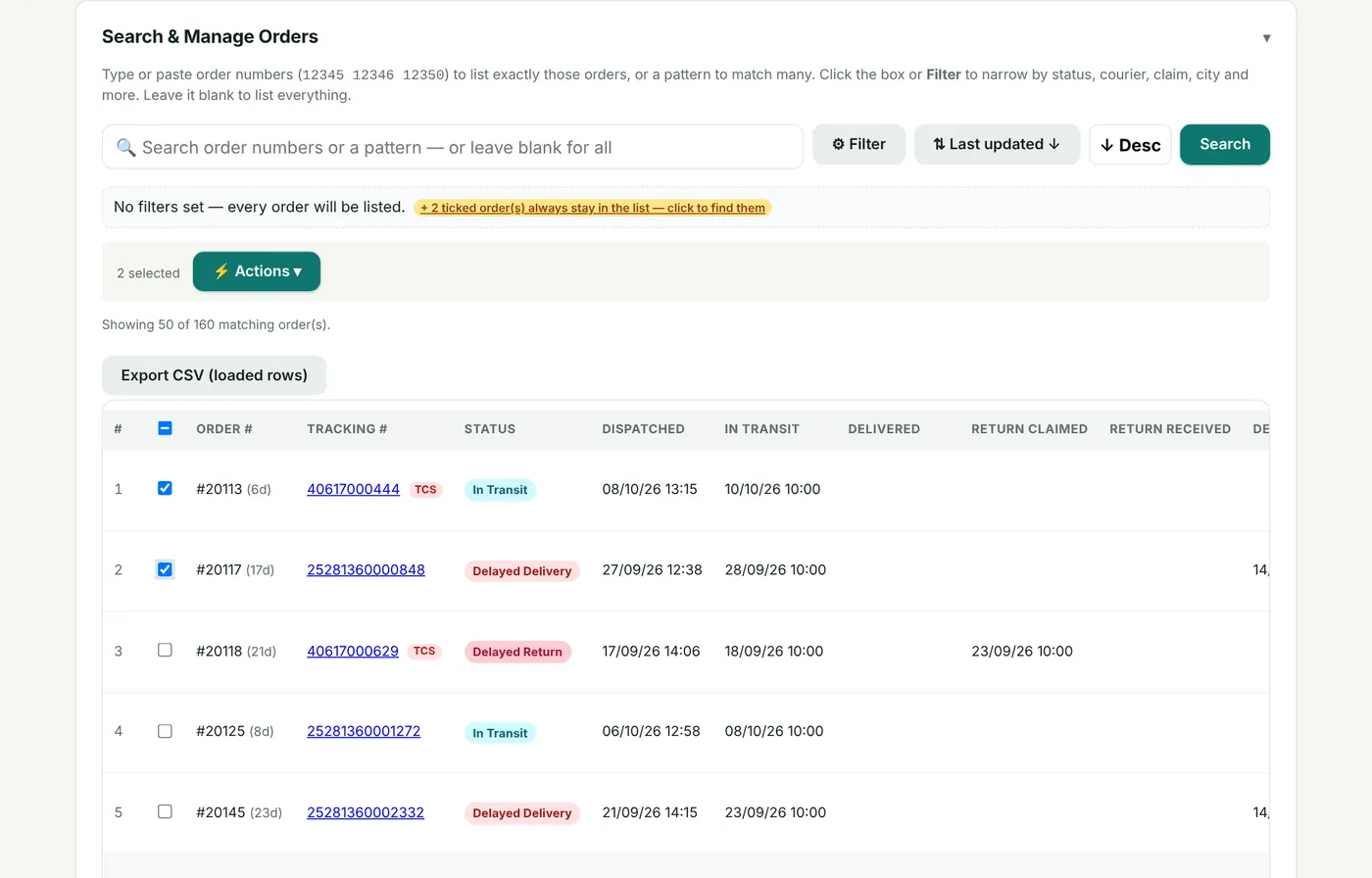1372x878 pixels.
Task: Open tracking link 25281360000848
Action: (366, 569)
